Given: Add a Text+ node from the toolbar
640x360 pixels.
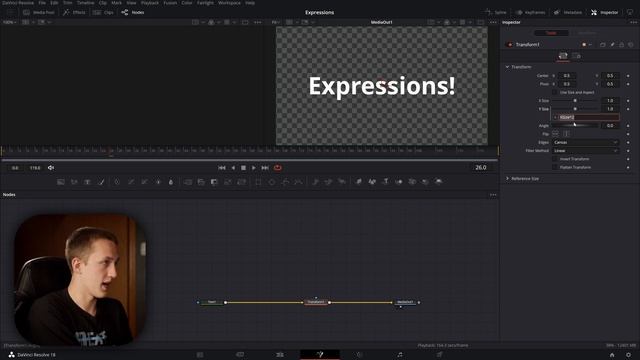Looking at the screenshot, I should coord(87,182).
